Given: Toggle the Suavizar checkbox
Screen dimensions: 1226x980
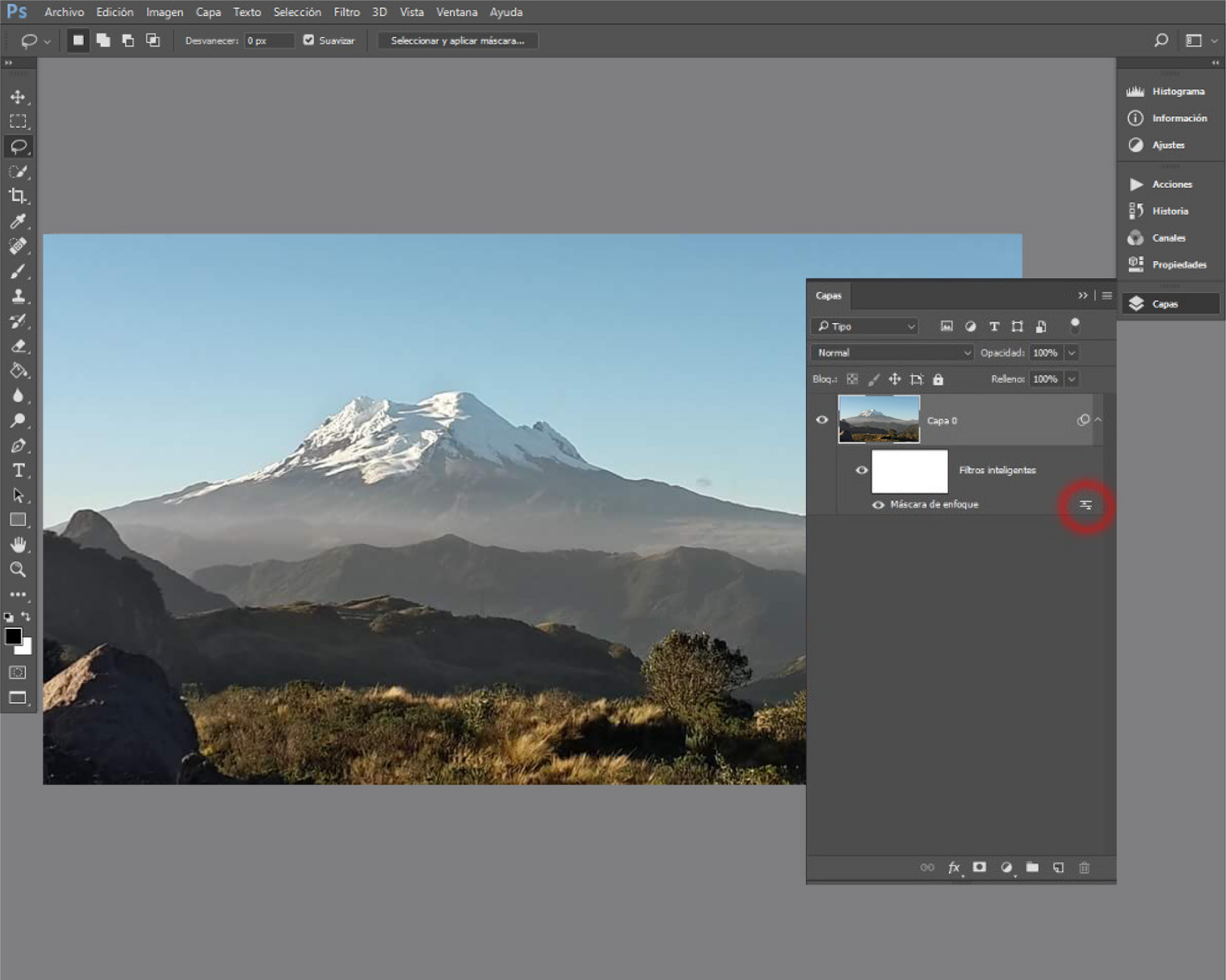Looking at the screenshot, I should (309, 40).
